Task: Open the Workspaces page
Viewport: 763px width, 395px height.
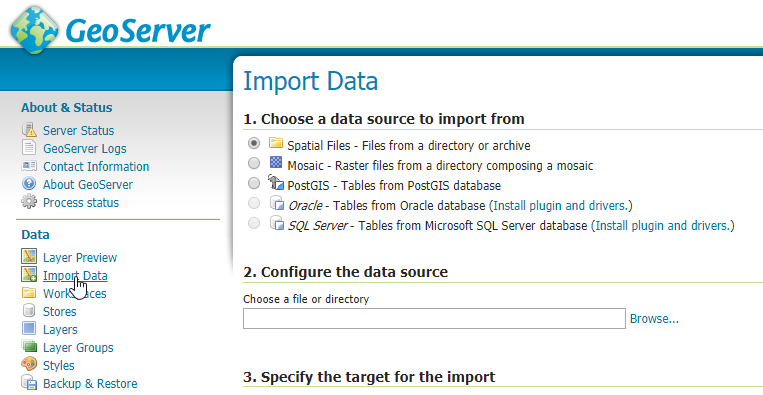Action: click(74, 294)
